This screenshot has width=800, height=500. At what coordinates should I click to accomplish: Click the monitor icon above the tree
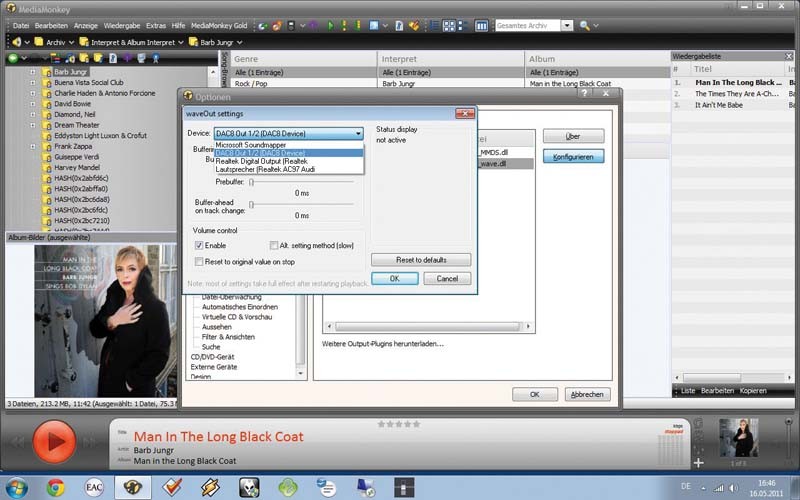click(x=141, y=59)
